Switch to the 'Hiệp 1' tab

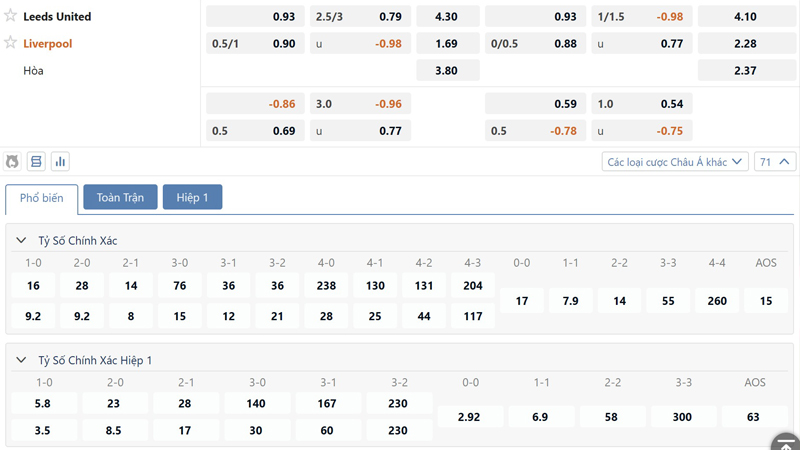(x=192, y=198)
